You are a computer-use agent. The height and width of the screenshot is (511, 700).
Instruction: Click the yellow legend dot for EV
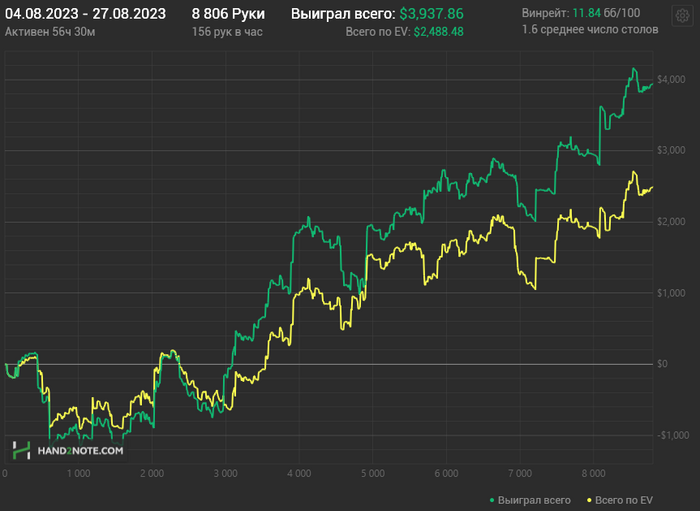(x=589, y=501)
